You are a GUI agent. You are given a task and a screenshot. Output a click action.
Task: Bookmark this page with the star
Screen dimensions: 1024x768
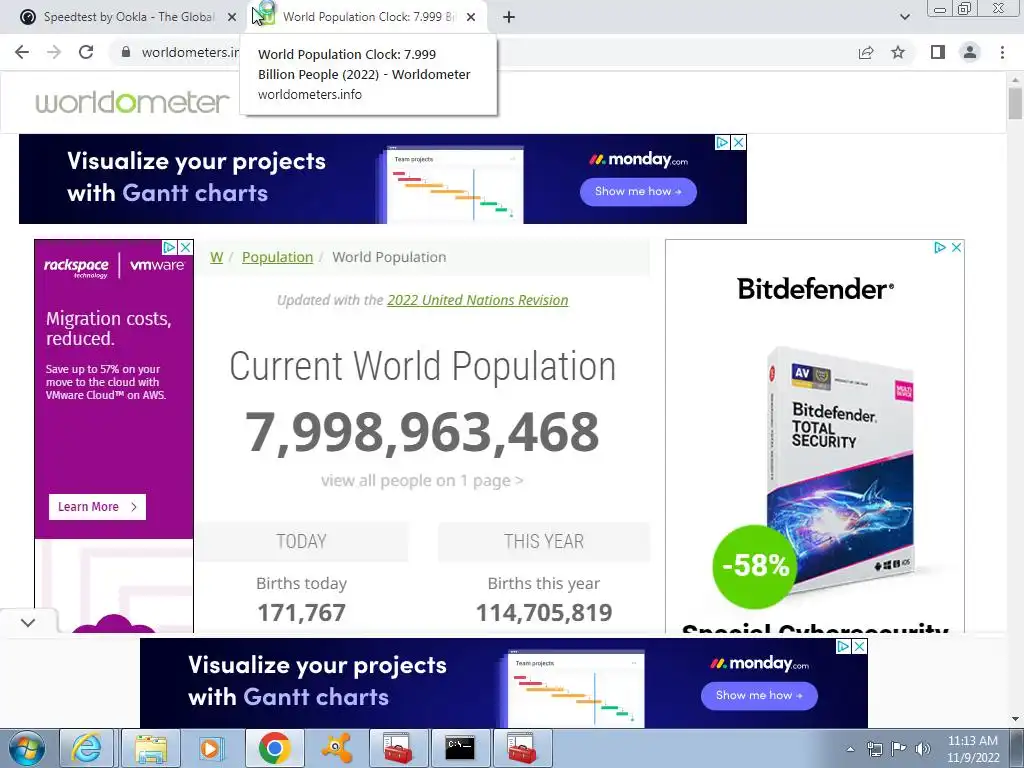(x=898, y=52)
